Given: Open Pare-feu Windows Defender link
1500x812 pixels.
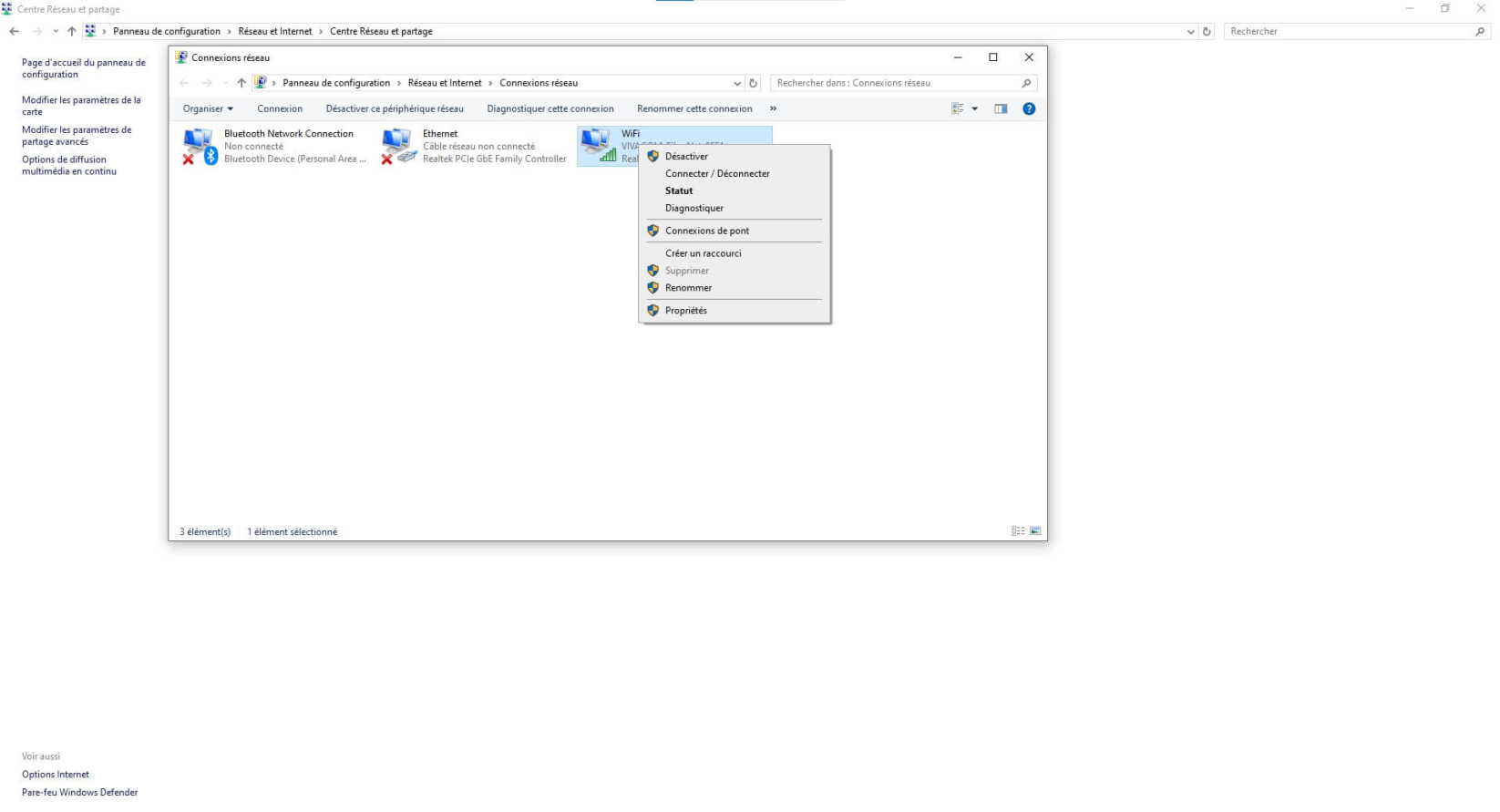Looking at the screenshot, I should (80, 793).
